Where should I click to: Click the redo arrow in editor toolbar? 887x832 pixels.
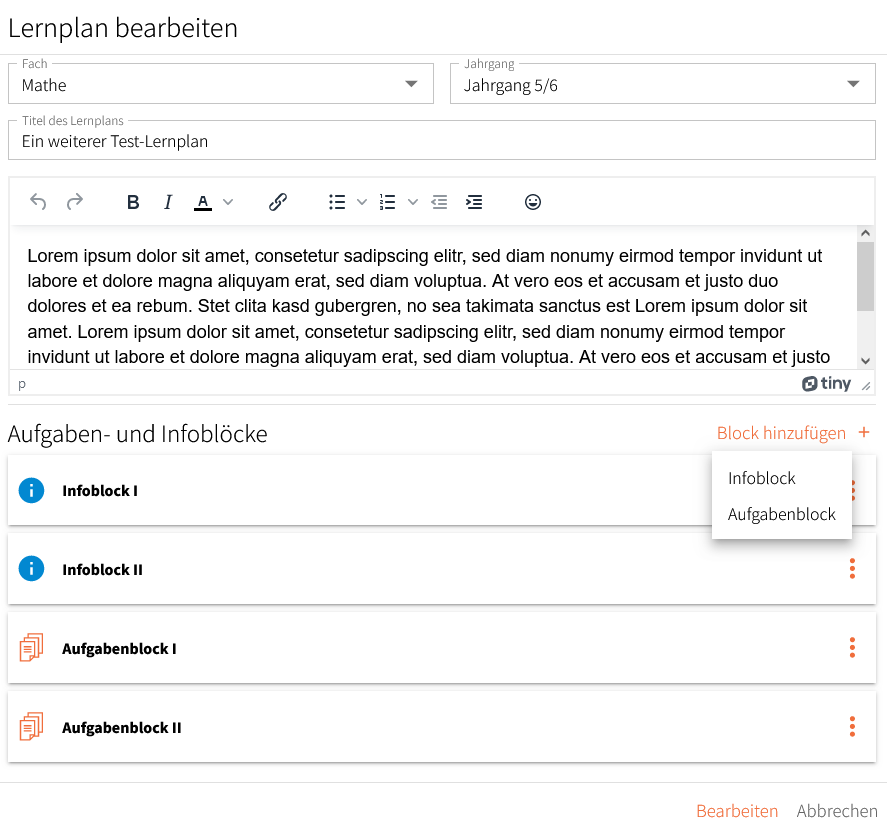point(75,202)
